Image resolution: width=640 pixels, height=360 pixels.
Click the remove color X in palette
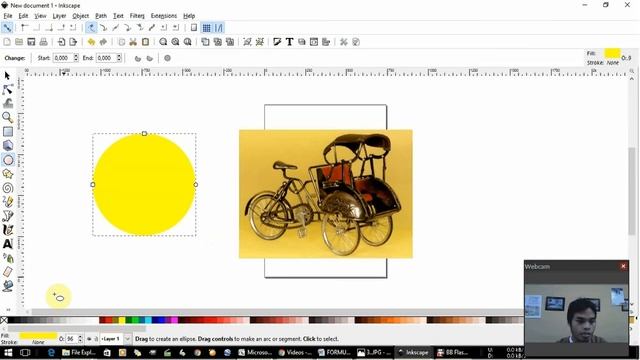point(4,320)
